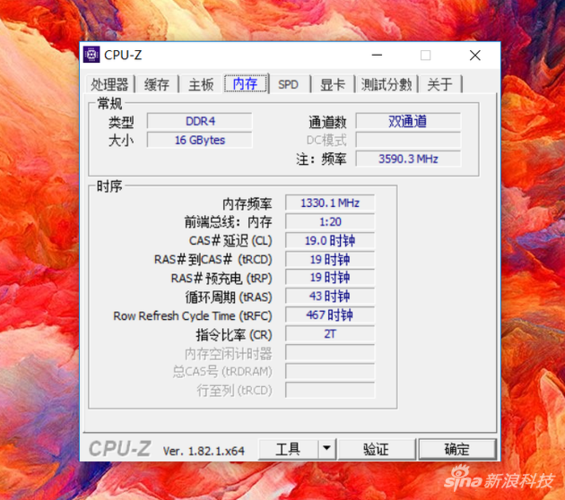Viewport: 565px width, 500px height.
Task: Click the DDR4 type field
Action: [x=200, y=121]
